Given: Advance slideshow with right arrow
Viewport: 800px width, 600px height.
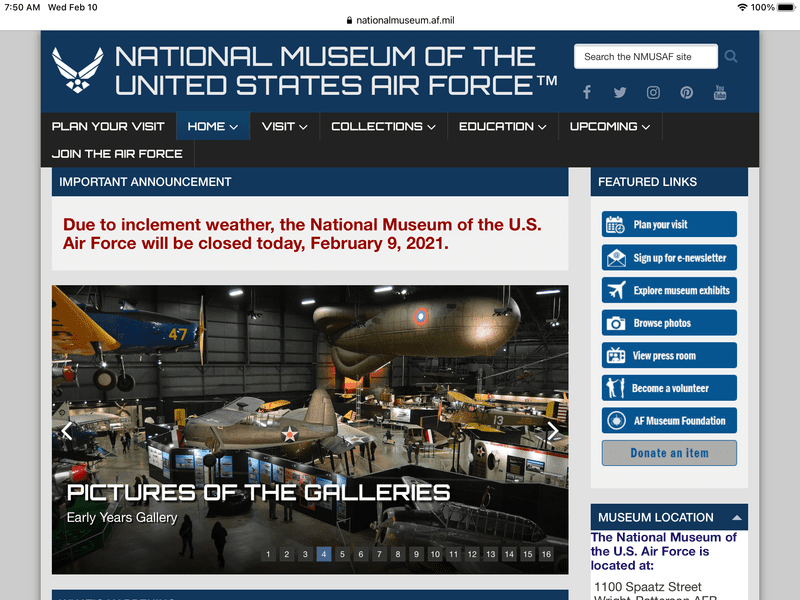Looking at the screenshot, I should [553, 431].
